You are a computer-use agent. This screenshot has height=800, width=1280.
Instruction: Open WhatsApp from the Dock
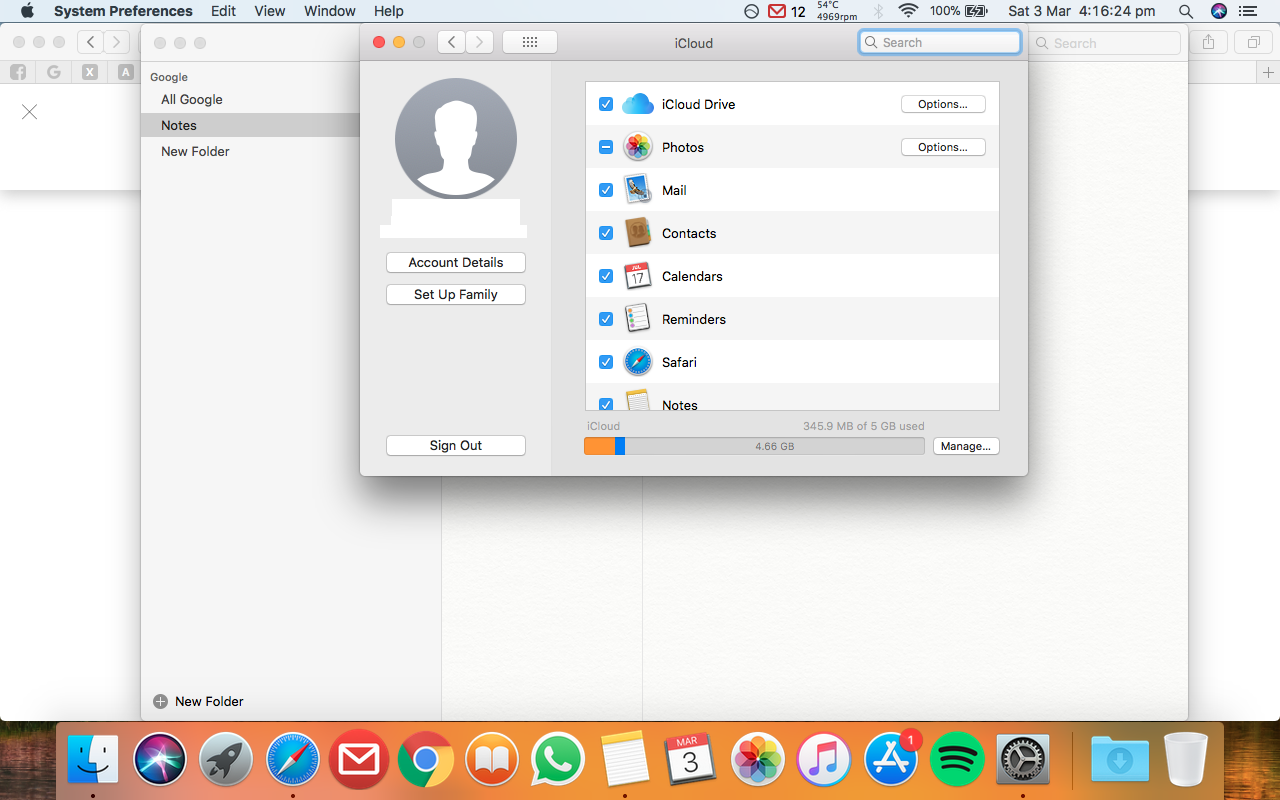tap(558, 759)
